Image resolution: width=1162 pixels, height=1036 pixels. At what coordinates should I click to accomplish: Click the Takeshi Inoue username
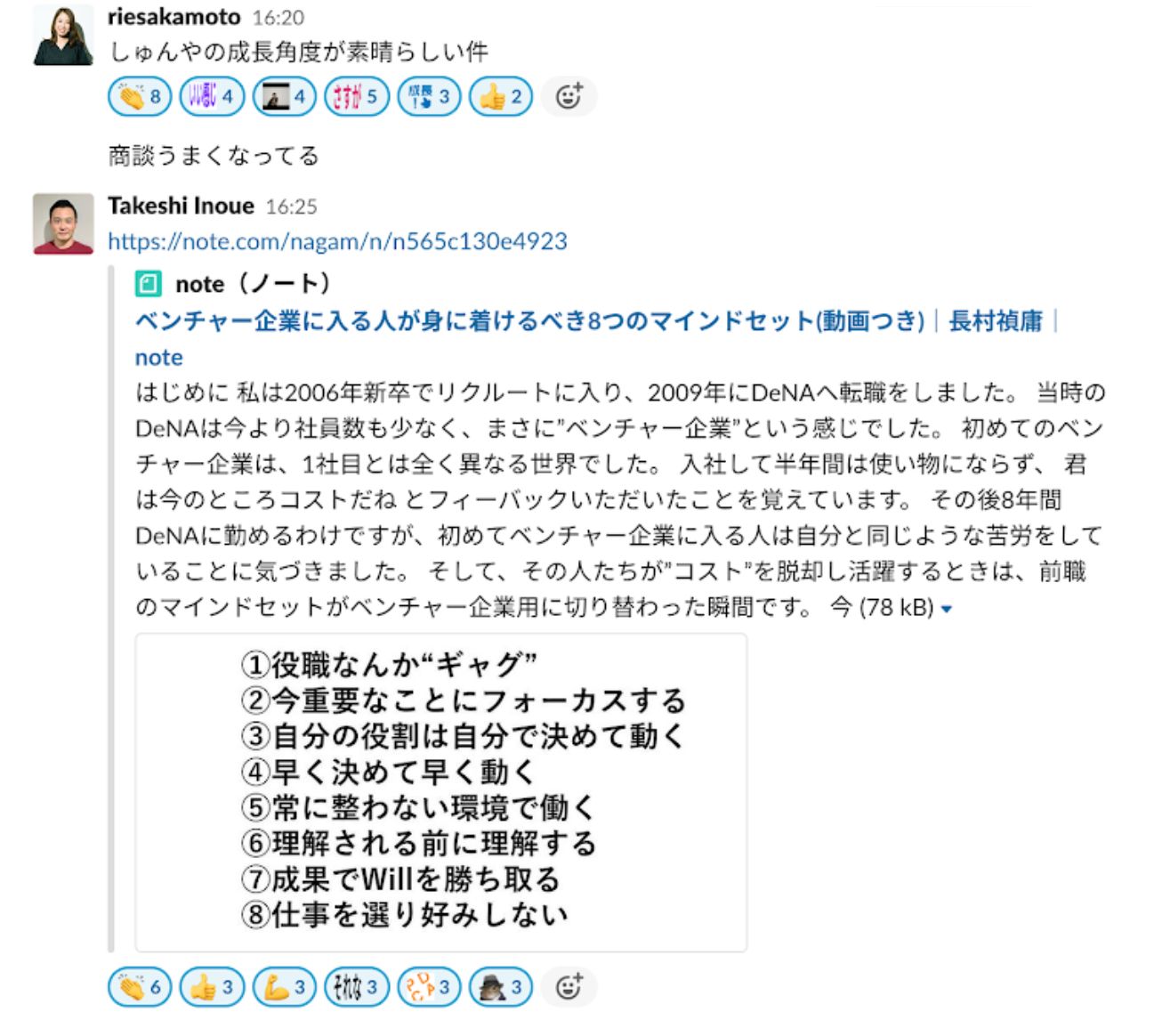(181, 206)
